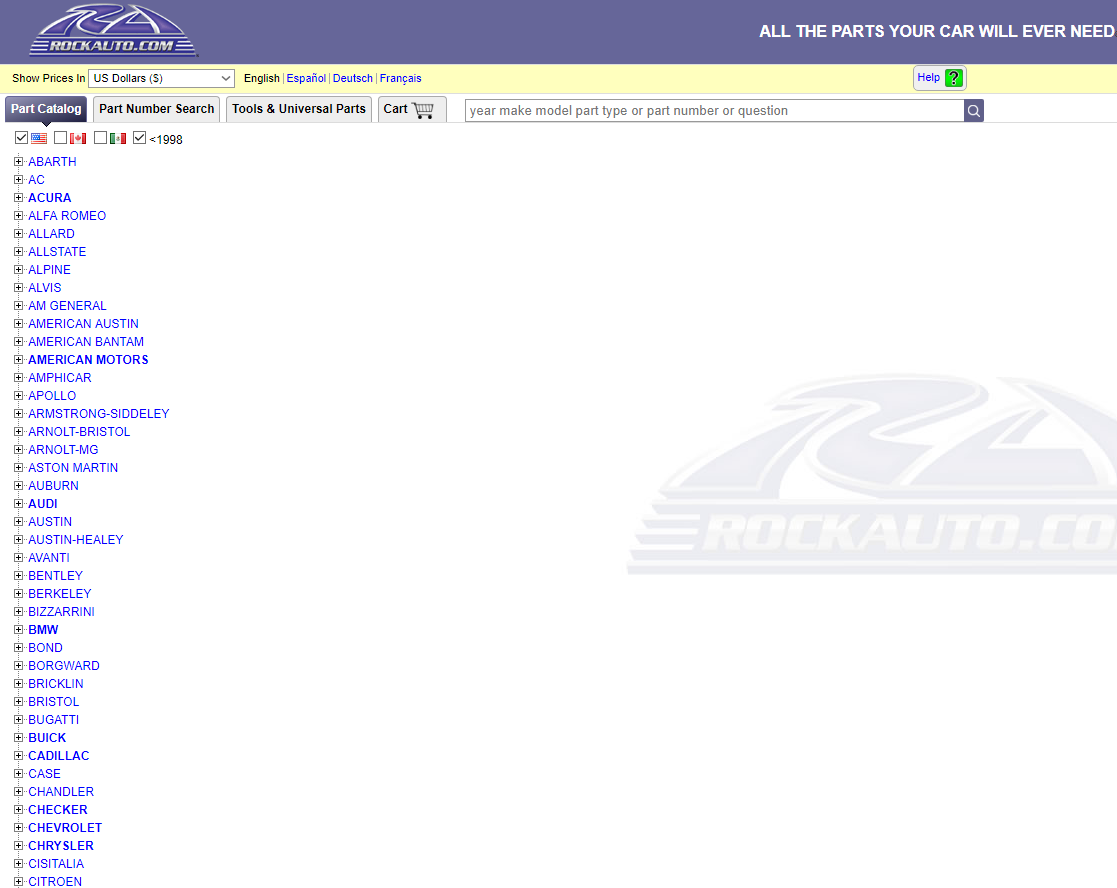Image resolution: width=1117 pixels, height=888 pixels.
Task: Open the Part Number Search tab
Action: [x=156, y=109]
